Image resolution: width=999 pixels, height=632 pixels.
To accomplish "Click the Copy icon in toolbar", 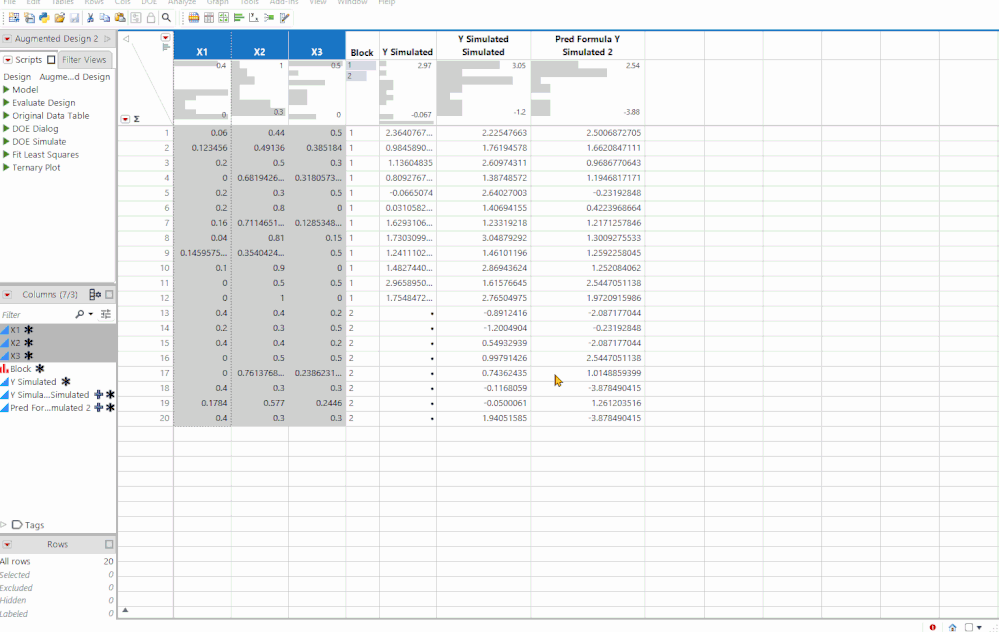I will pyautogui.click(x=104, y=18).
